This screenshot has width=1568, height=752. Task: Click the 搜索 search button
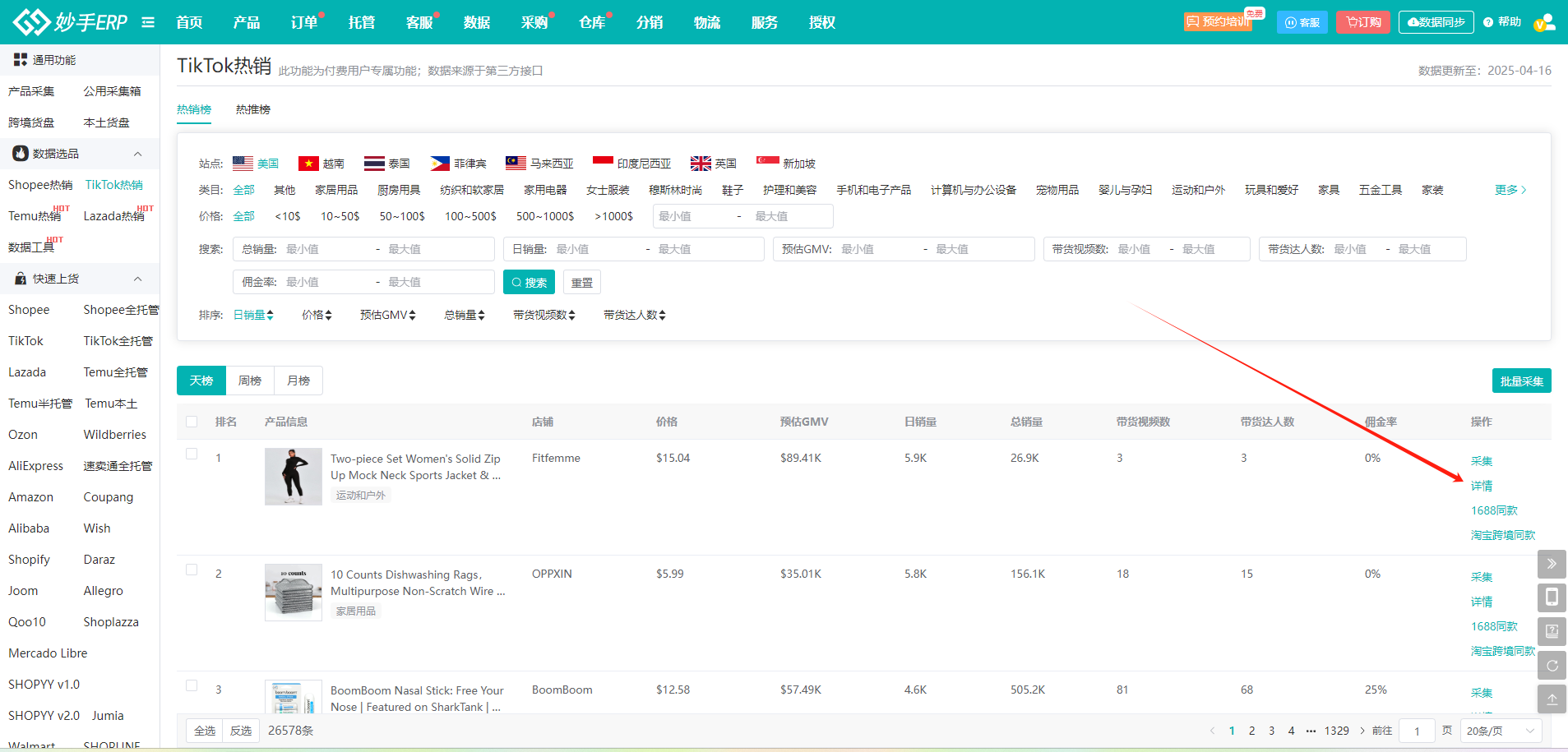529,282
